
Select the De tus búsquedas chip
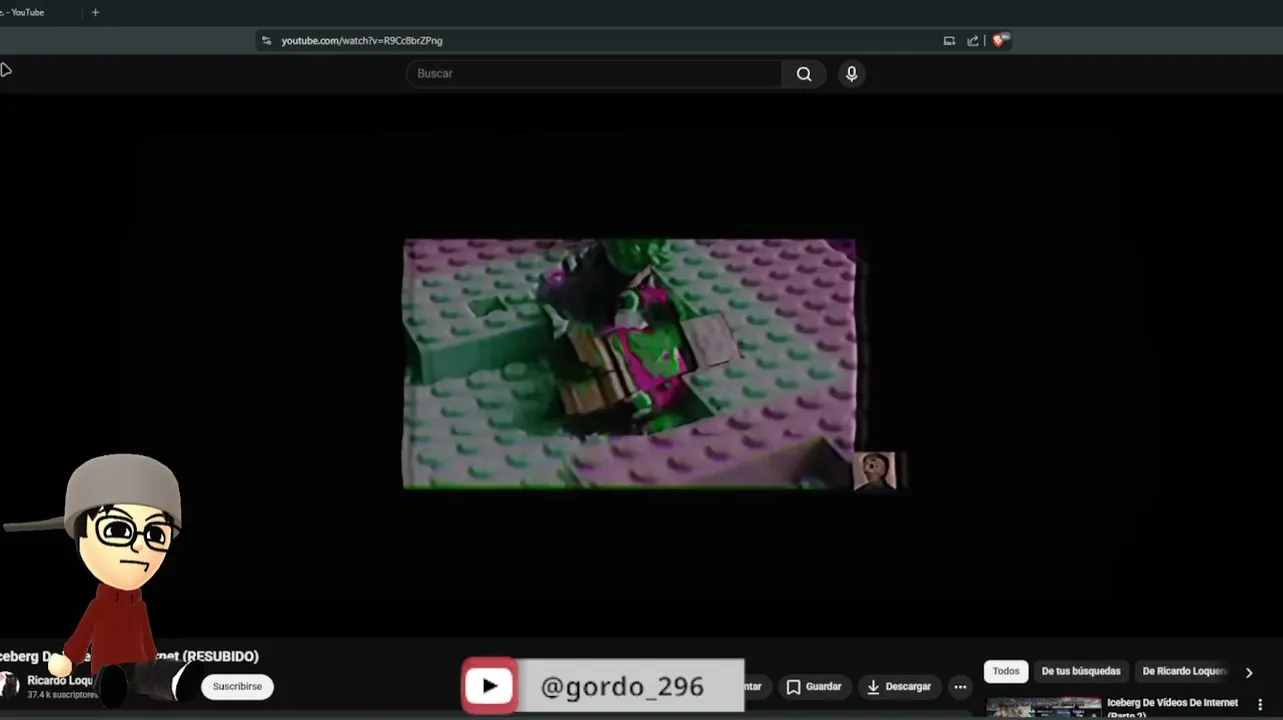click(x=1081, y=671)
